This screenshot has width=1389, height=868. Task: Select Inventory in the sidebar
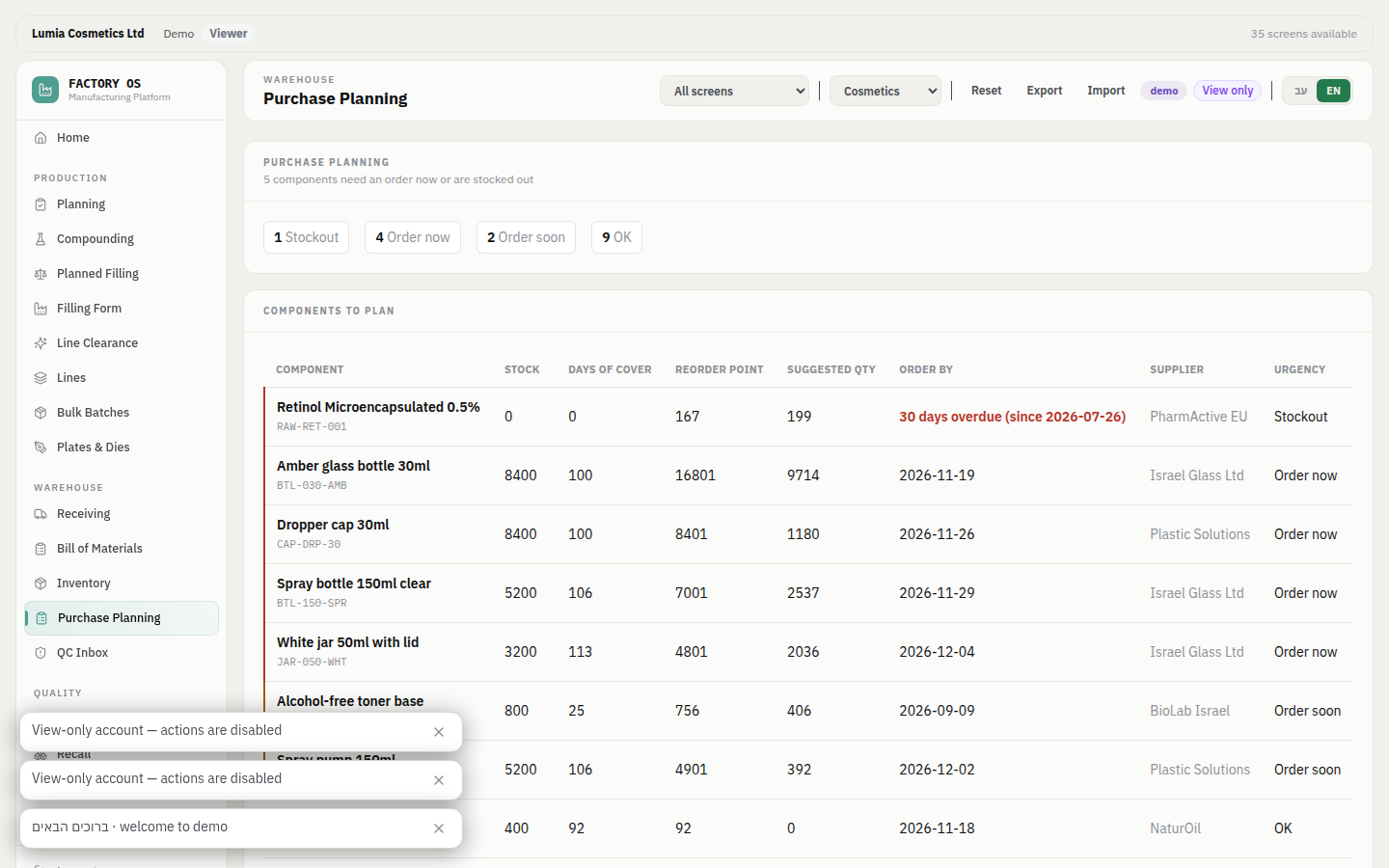(x=122, y=583)
